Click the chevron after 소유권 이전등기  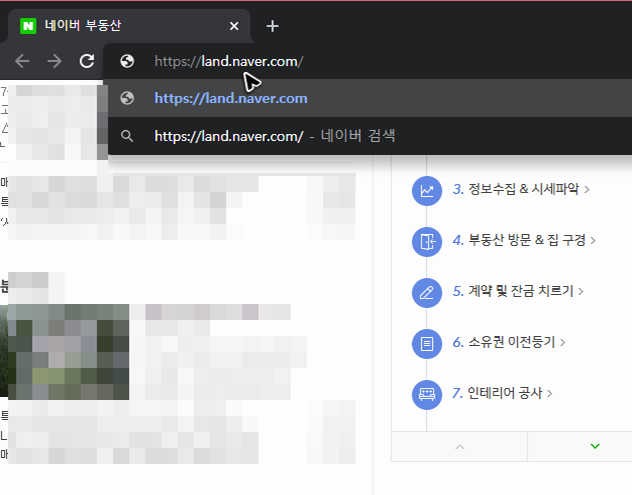[563, 343]
